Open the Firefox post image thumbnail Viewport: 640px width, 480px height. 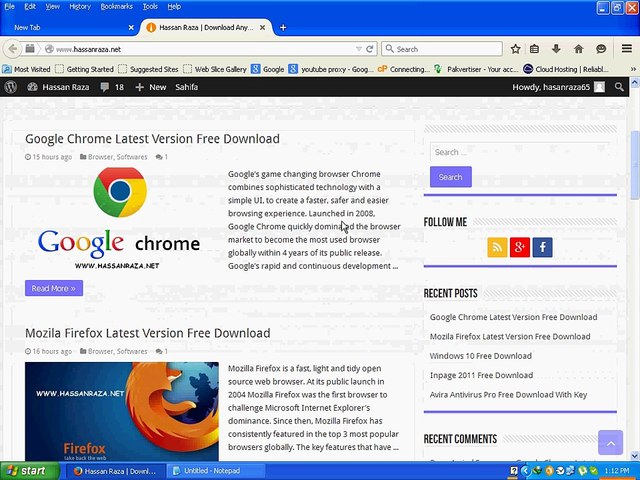pyautogui.click(x=122, y=411)
